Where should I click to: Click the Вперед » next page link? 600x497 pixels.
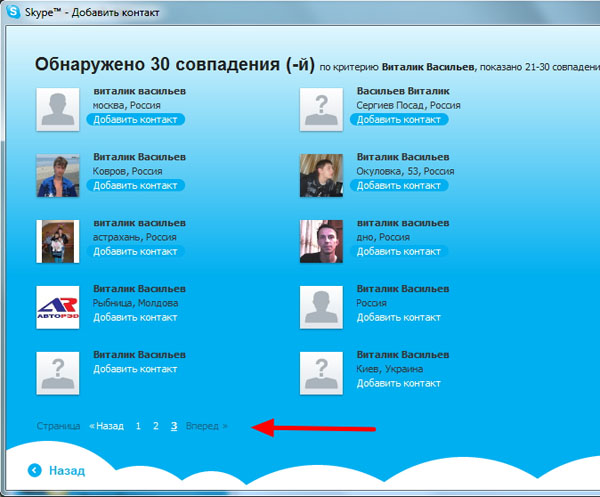point(206,426)
